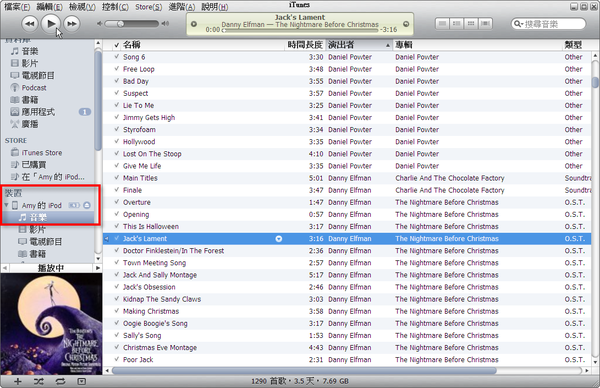Open the 控制(C) menu
The image size is (600, 388).
click(115, 7)
